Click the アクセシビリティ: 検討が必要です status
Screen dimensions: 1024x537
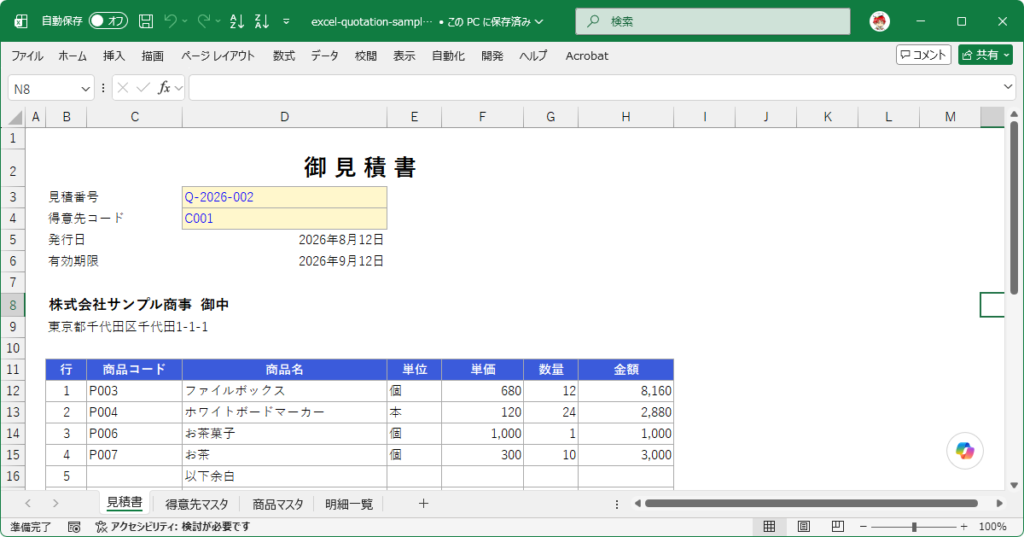click(x=173, y=527)
